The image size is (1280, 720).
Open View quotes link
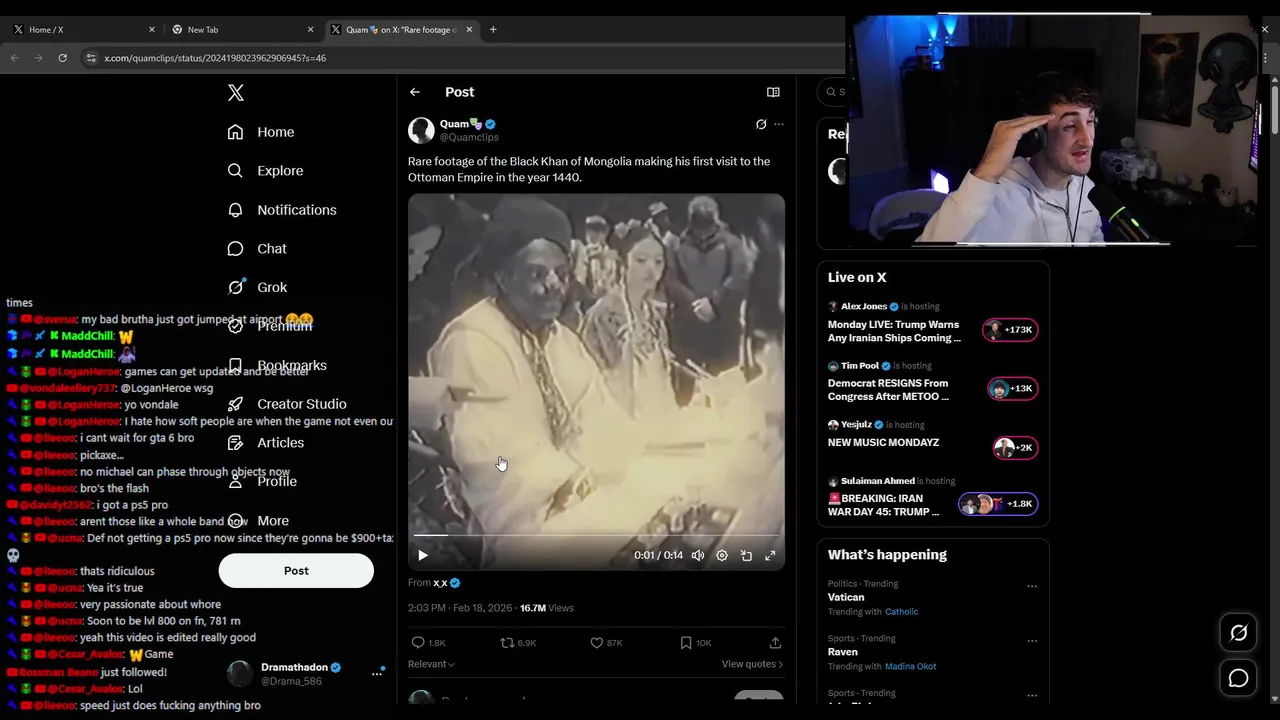click(752, 664)
